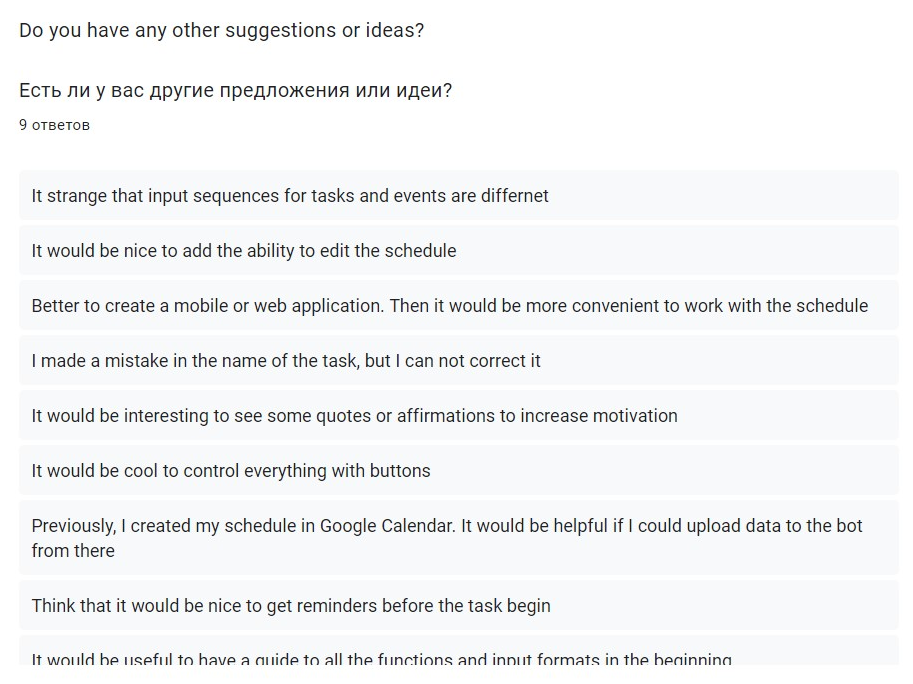913x684 pixels.
Task: Select the partially visible response about a functions guide
Action: [x=381, y=659]
